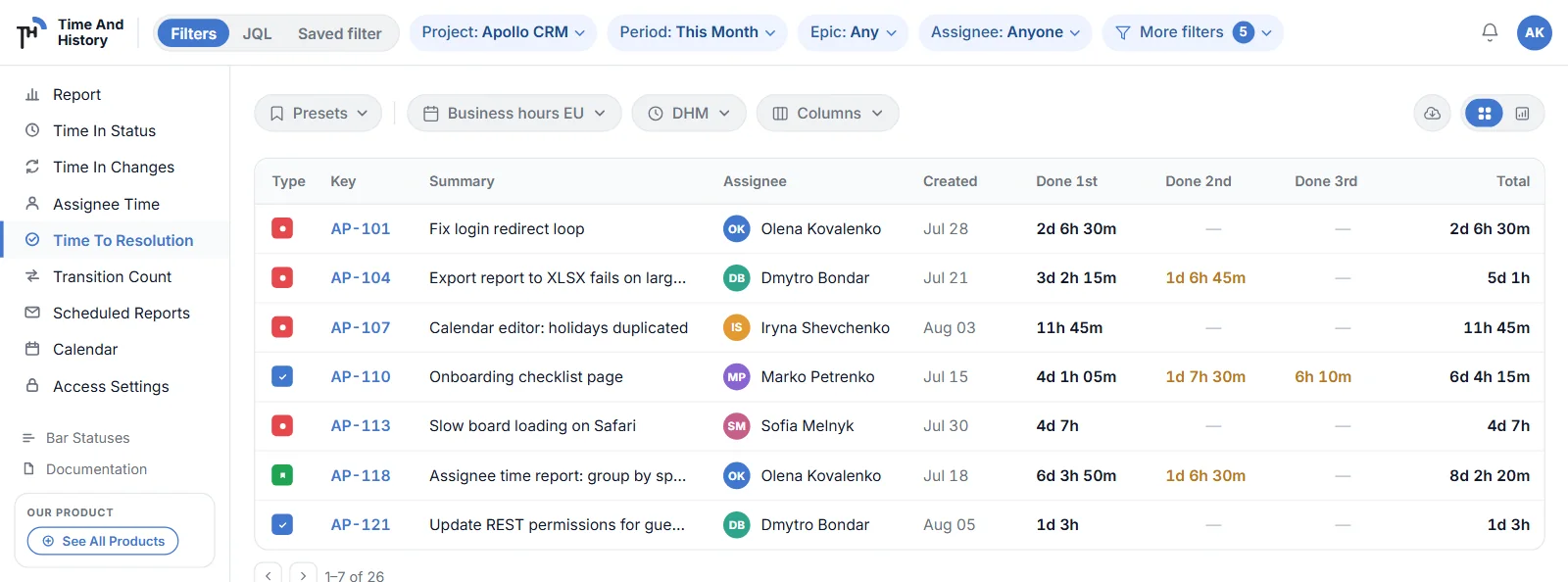Viewport: 1568px width, 582px height.
Task: Open the Presets dropdown
Action: [318, 114]
